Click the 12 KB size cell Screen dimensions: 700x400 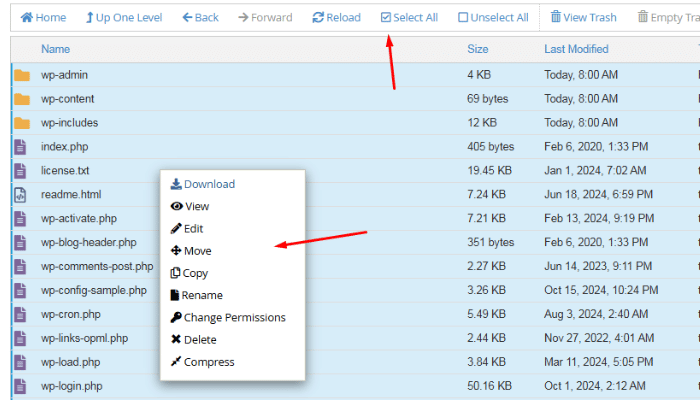coord(482,123)
